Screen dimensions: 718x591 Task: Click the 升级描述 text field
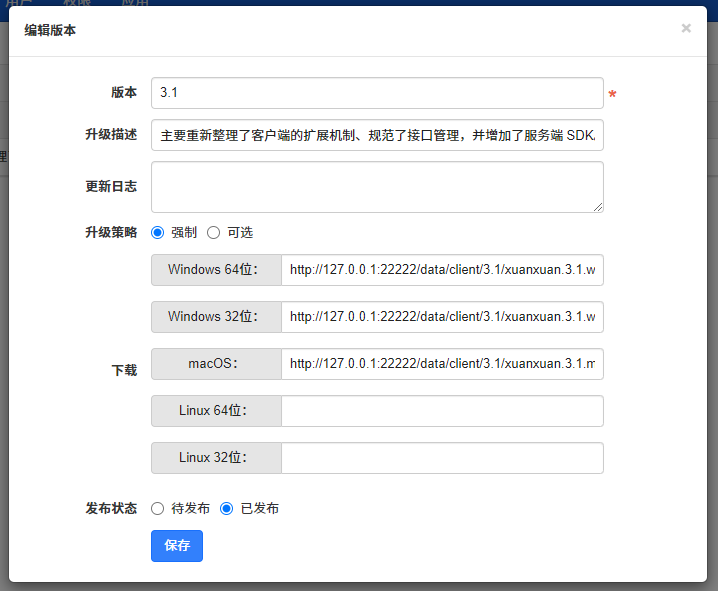click(x=377, y=135)
